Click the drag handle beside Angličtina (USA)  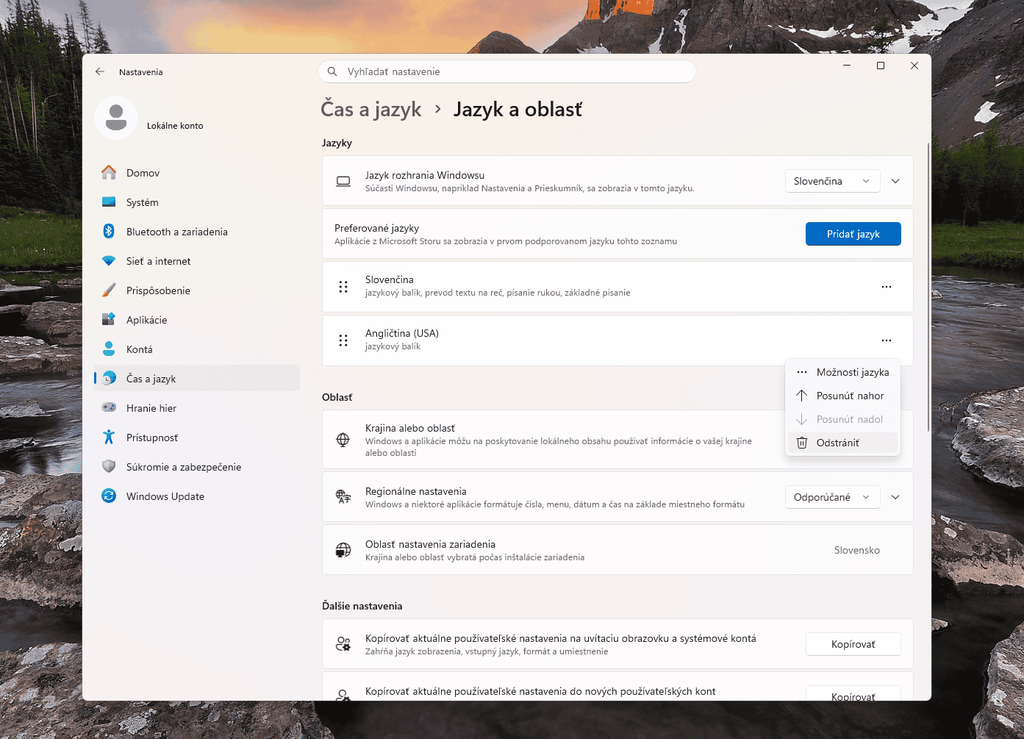point(343,340)
